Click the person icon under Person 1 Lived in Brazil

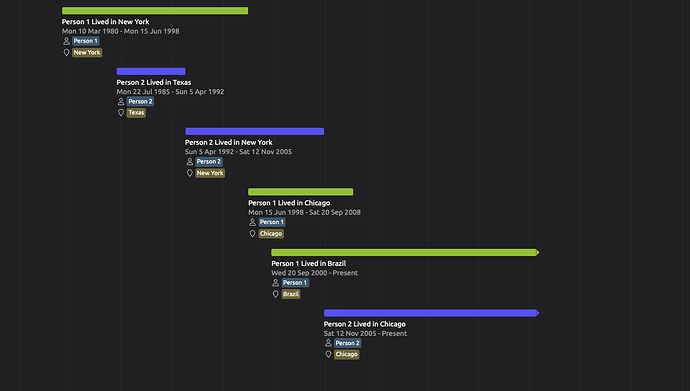point(275,283)
